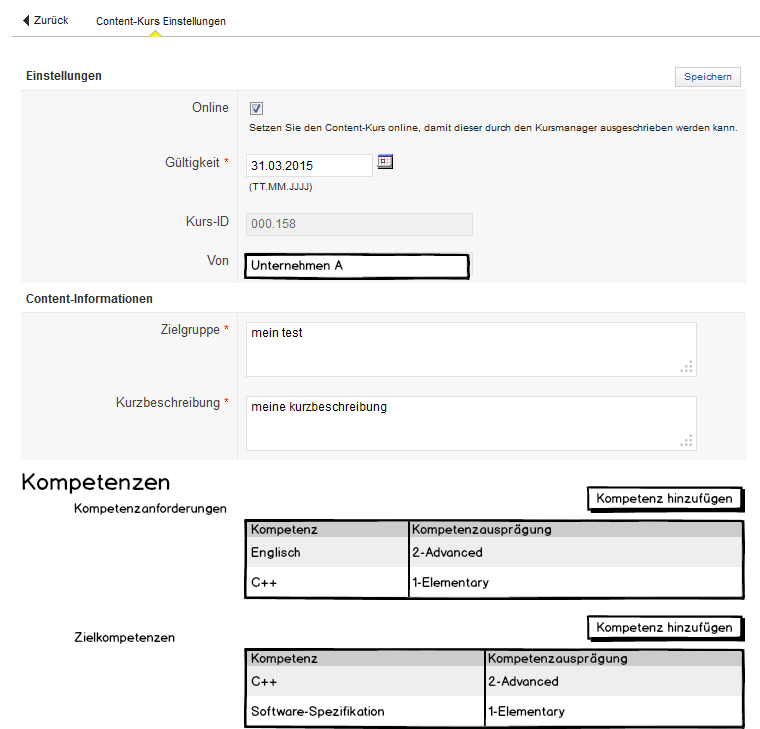Click Kompetenzausprägung header in Zielkompetenzen table
This screenshot has width=760, height=729.
click(557, 658)
